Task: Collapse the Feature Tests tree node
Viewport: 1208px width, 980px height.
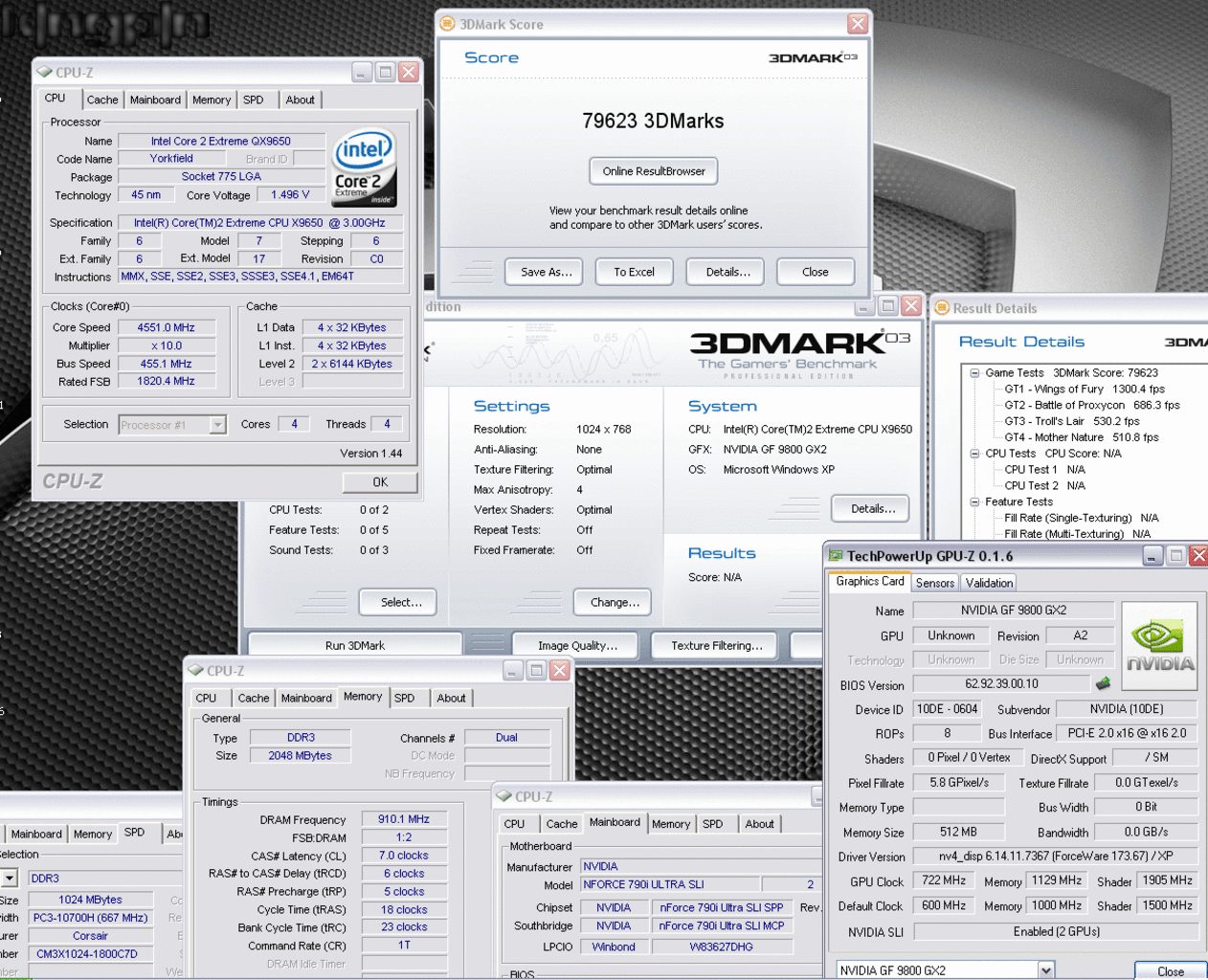Action: click(974, 501)
